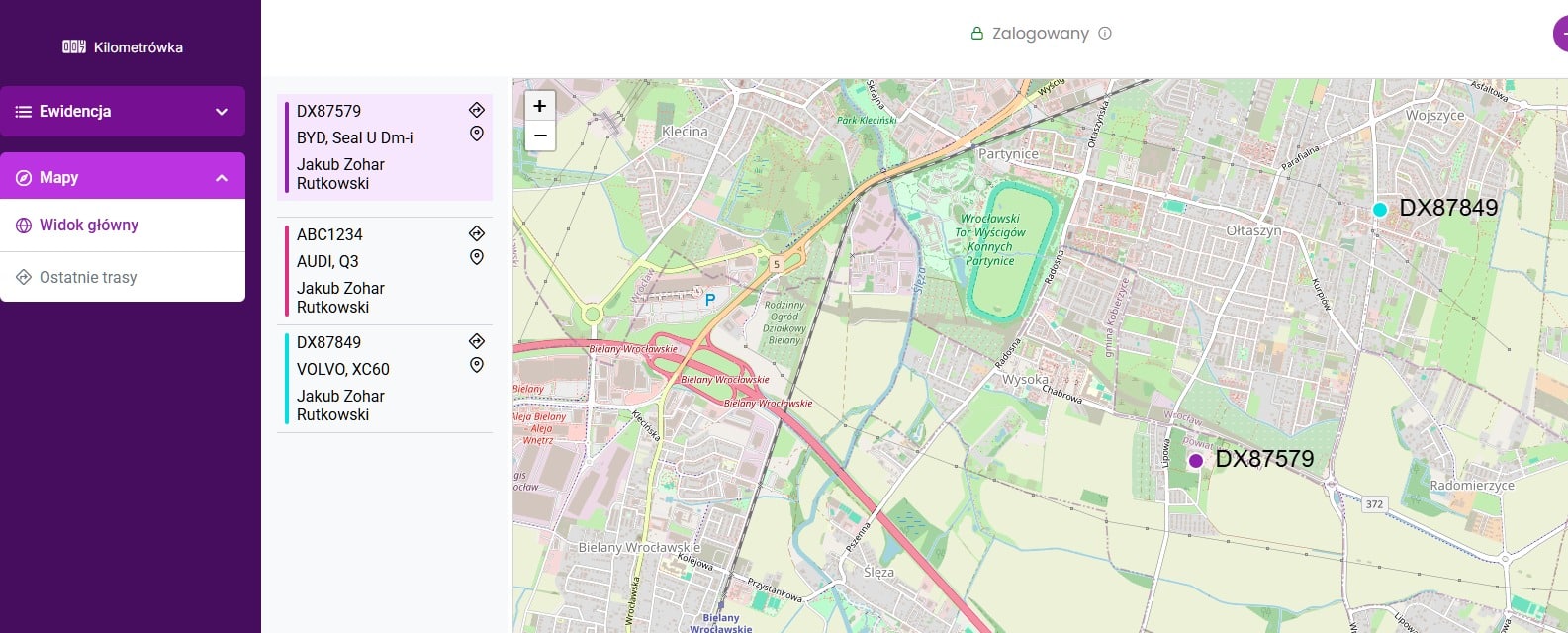
Task: Click the route icon for vehicle DX87579
Action: [476, 110]
